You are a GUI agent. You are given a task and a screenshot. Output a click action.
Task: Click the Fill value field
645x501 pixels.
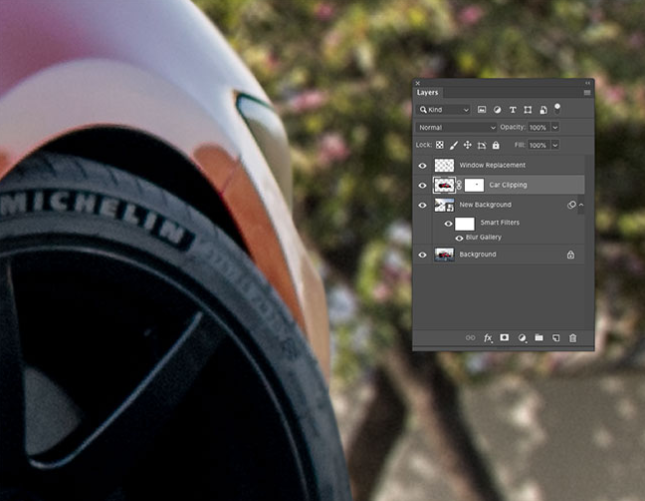click(538, 145)
